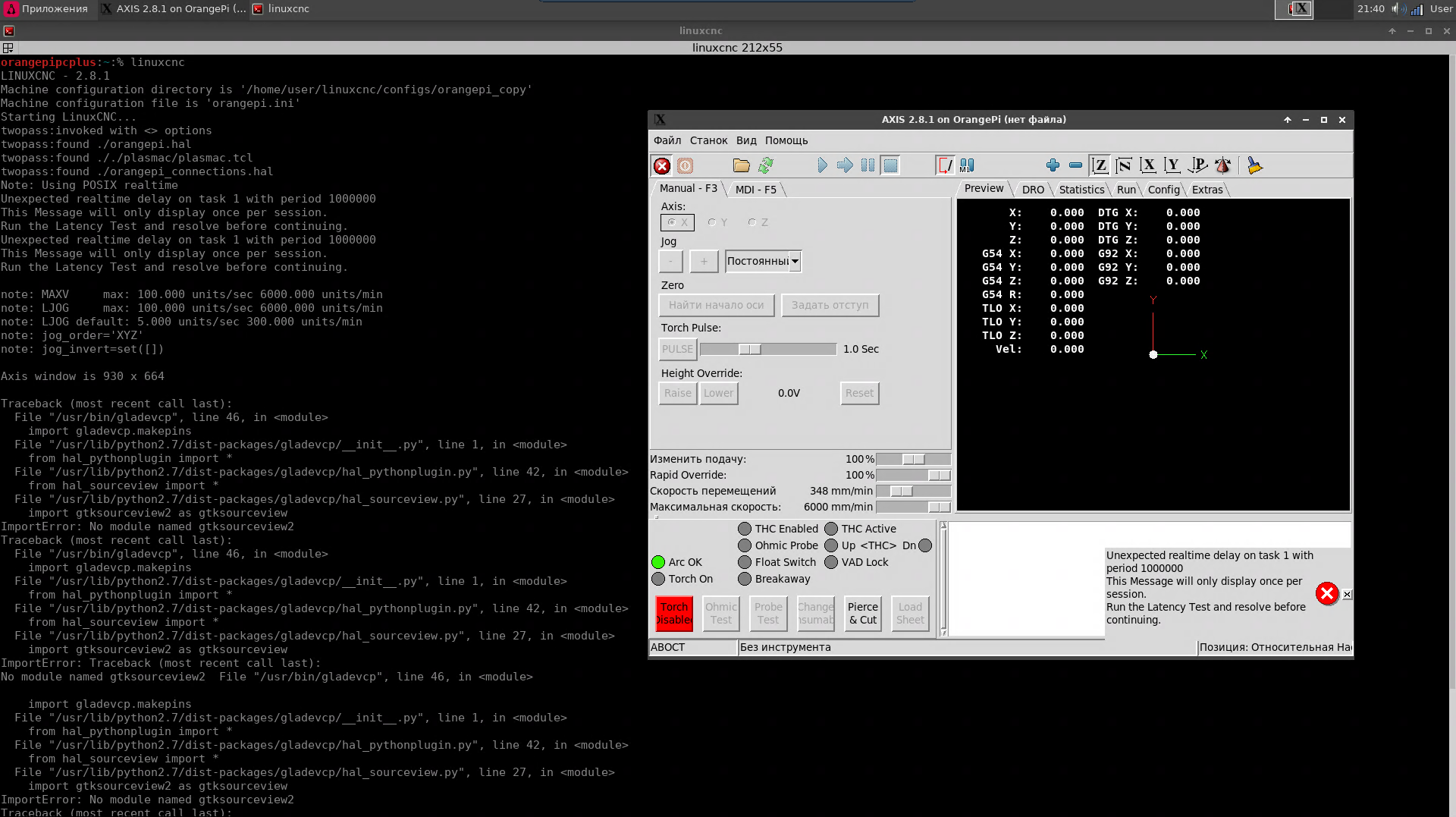Select the X axis radio button

[677, 222]
